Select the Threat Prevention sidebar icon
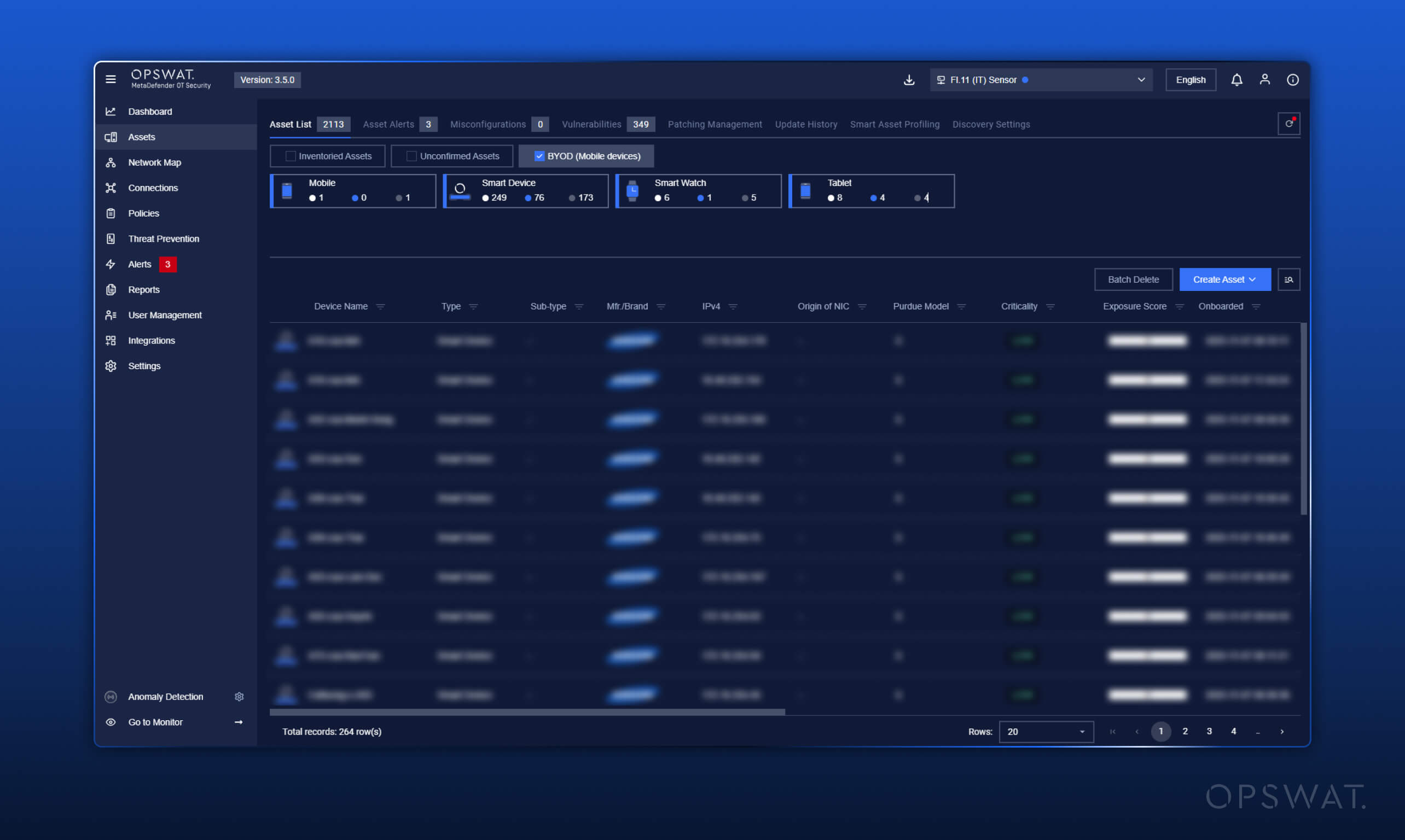The width and height of the screenshot is (1405, 840). tap(111, 239)
